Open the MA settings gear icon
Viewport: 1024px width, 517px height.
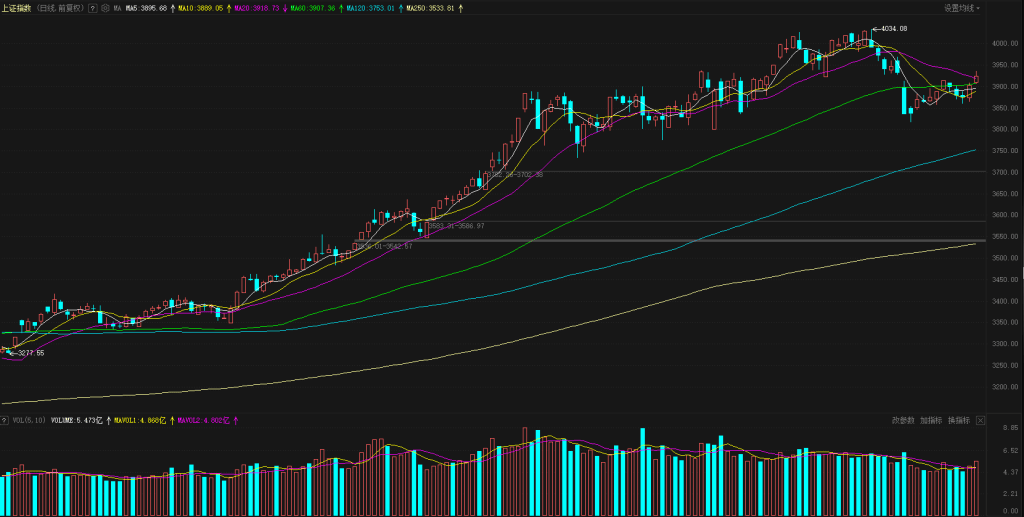[x=105, y=8]
